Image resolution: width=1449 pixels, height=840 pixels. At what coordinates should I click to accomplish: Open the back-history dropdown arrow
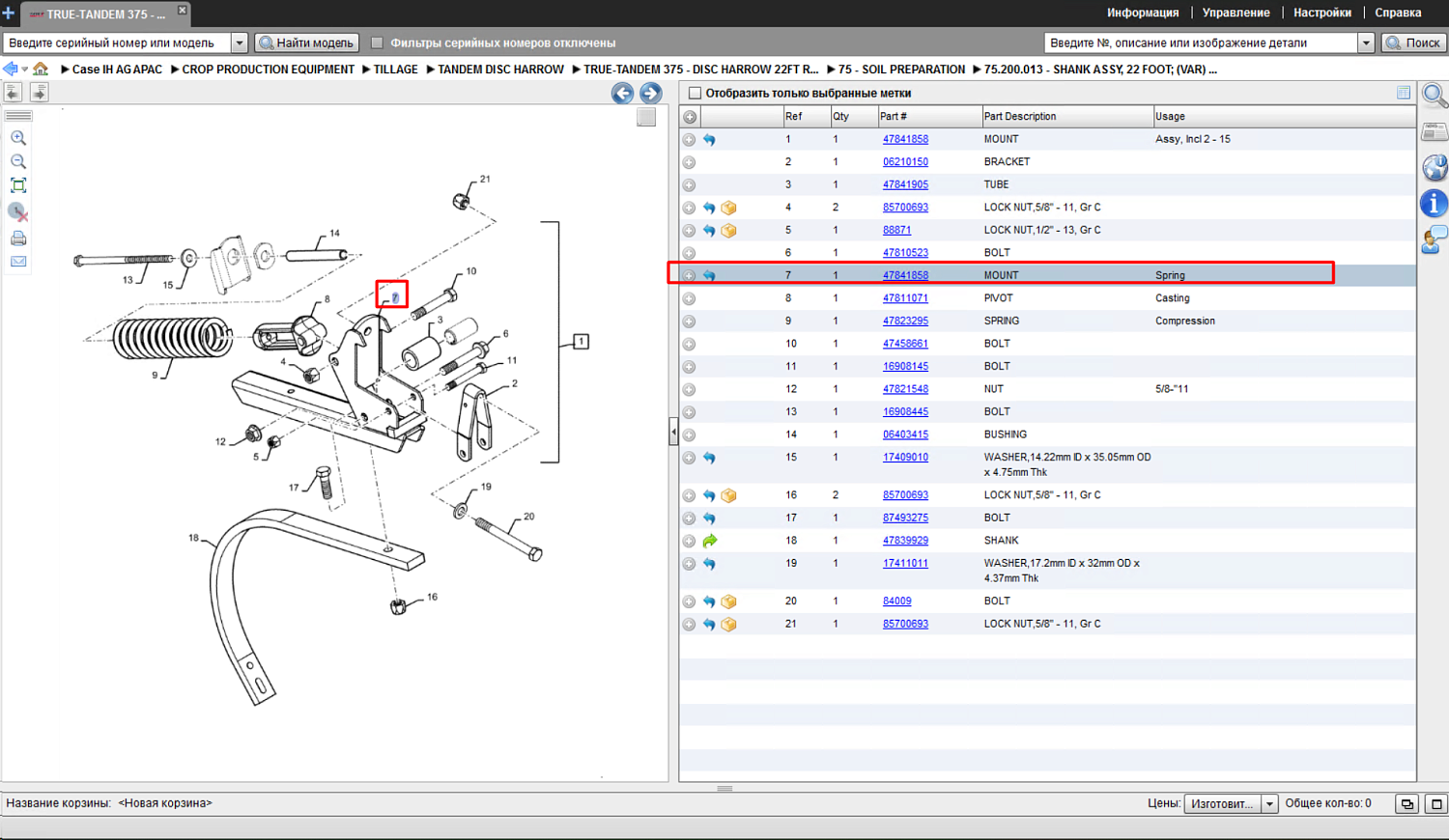pyautogui.click(x=25, y=70)
